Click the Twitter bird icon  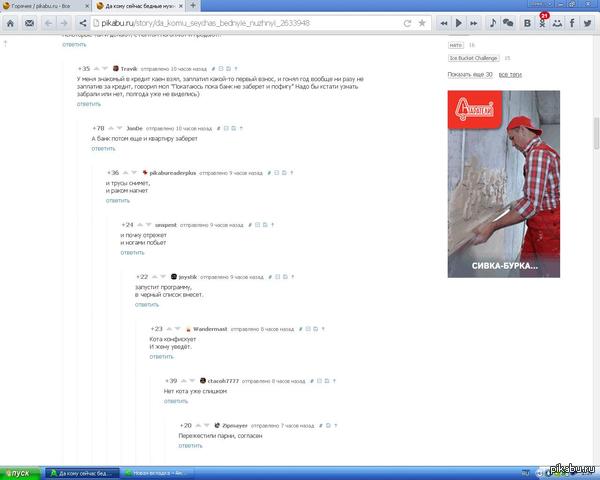tap(588, 23)
